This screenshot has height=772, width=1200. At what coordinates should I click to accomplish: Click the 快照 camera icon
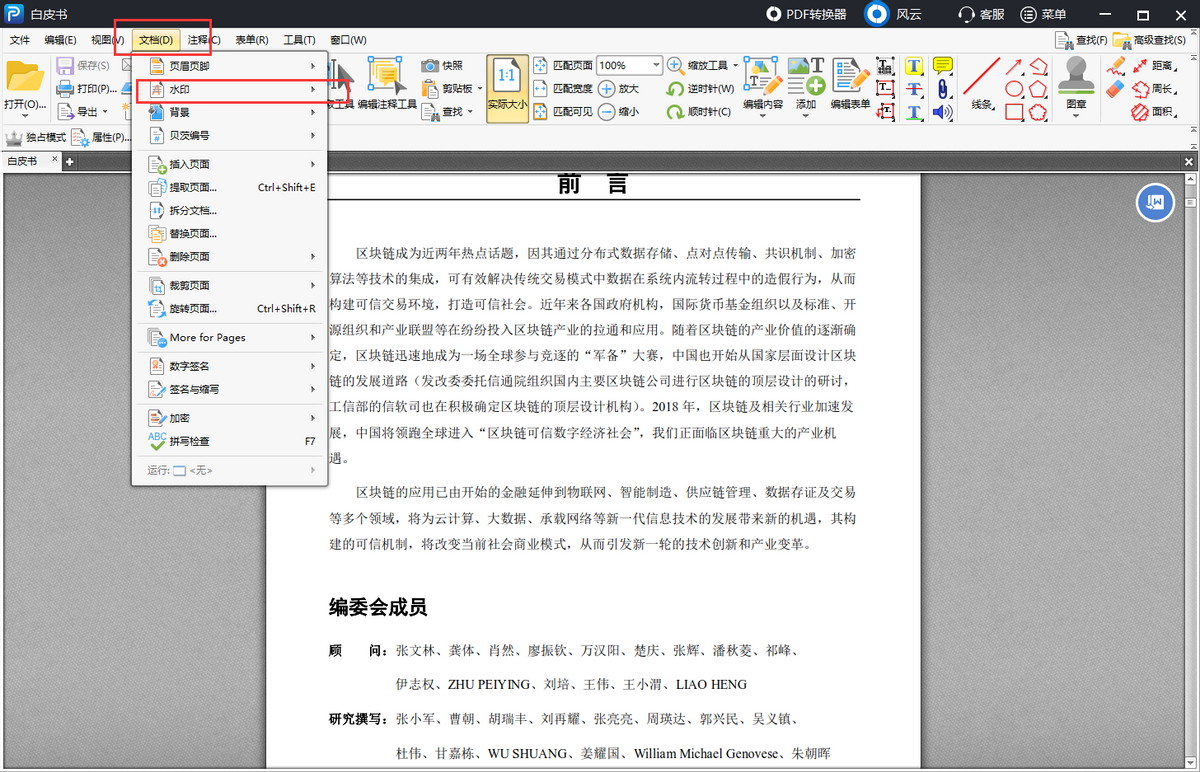(x=430, y=65)
